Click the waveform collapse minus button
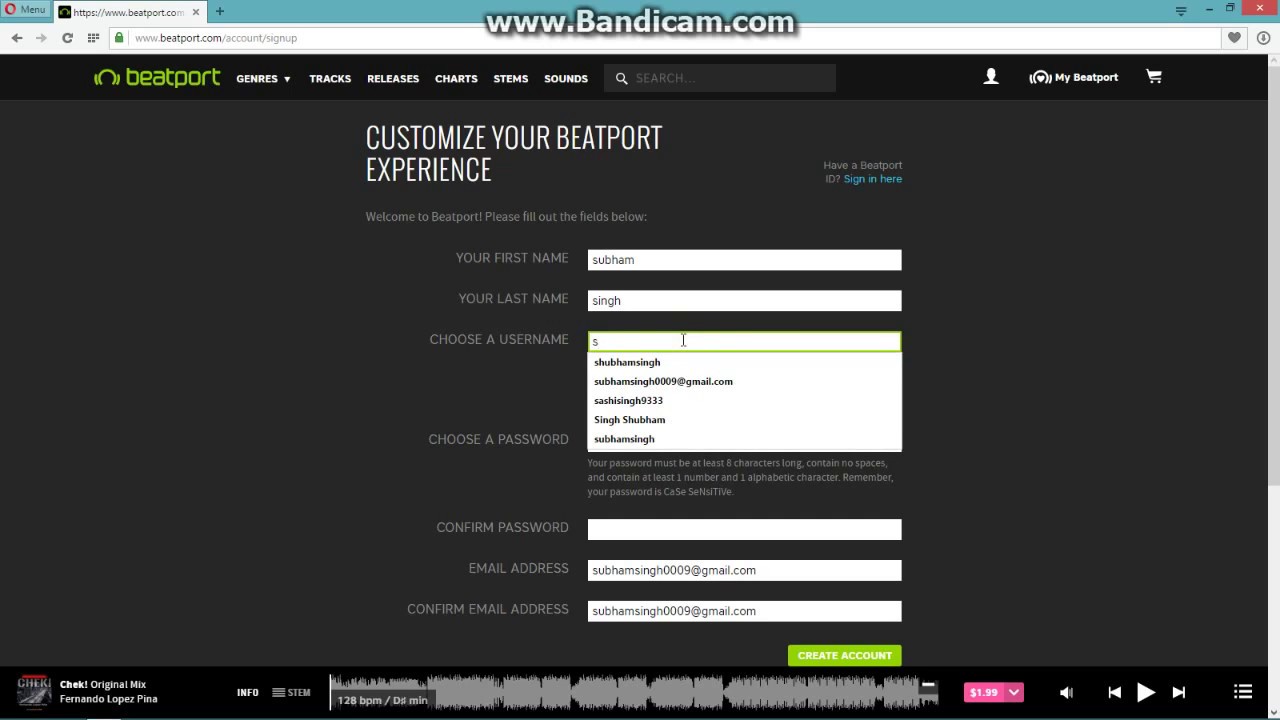 point(928,685)
